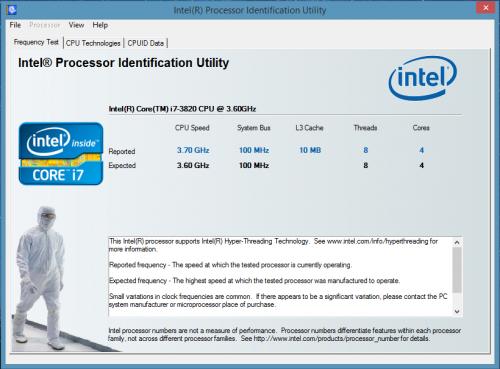Click the System Bus column header

254,128
